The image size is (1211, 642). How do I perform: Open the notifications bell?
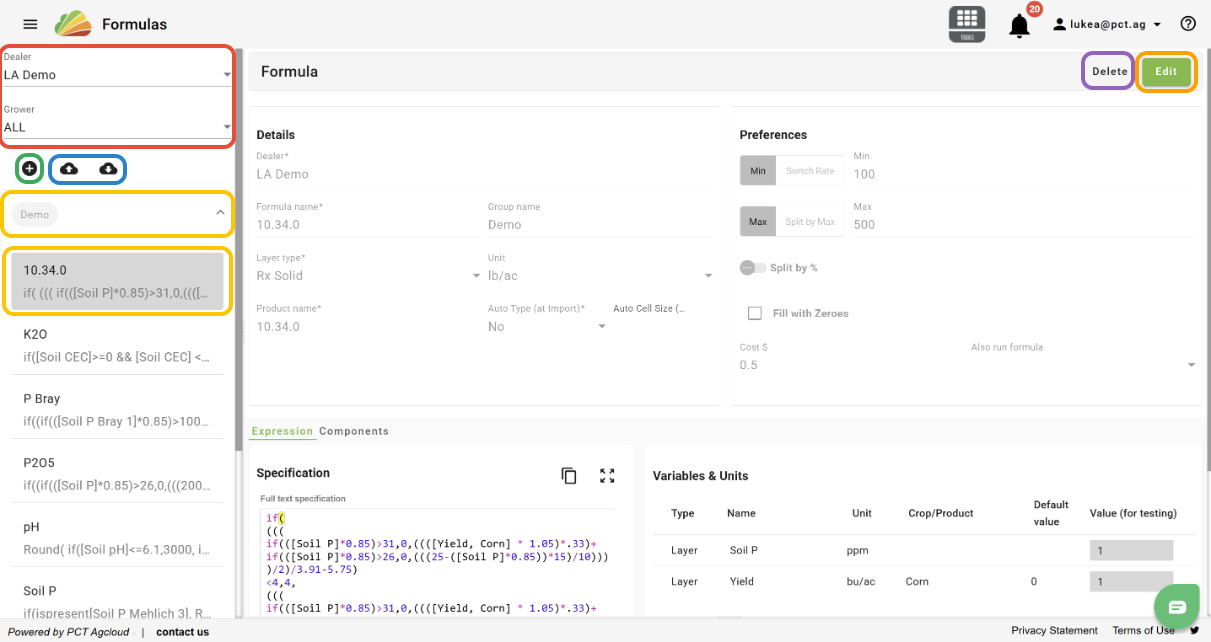[x=1019, y=26]
